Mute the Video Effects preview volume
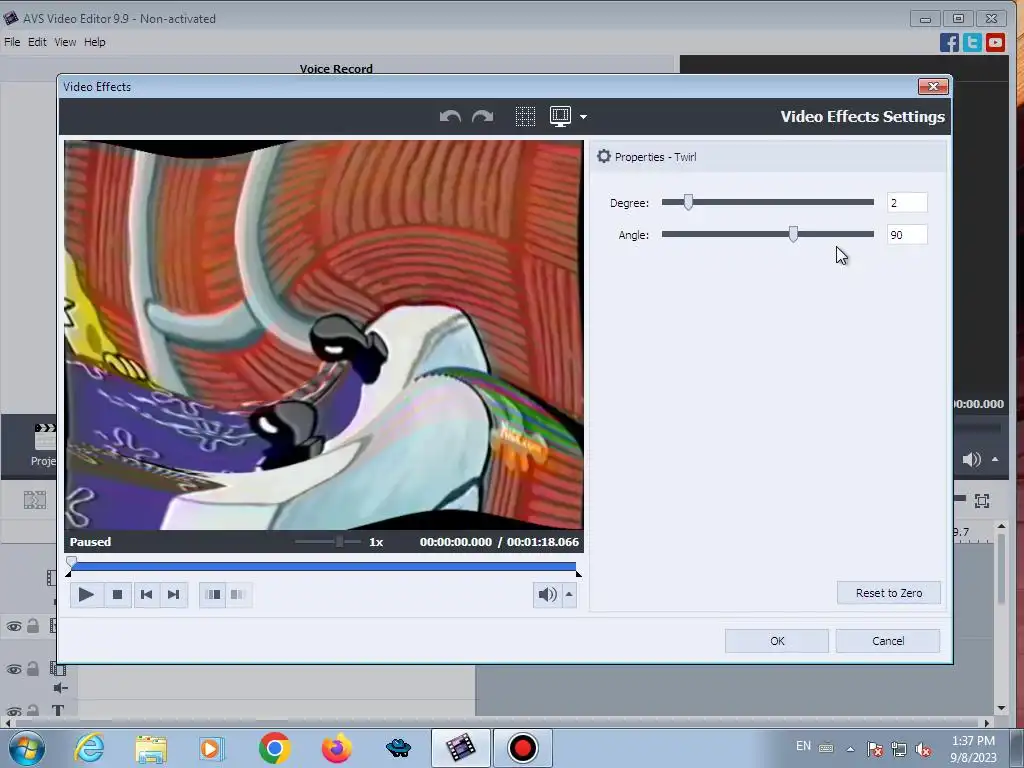The height and width of the screenshot is (768, 1024). point(547,594)
